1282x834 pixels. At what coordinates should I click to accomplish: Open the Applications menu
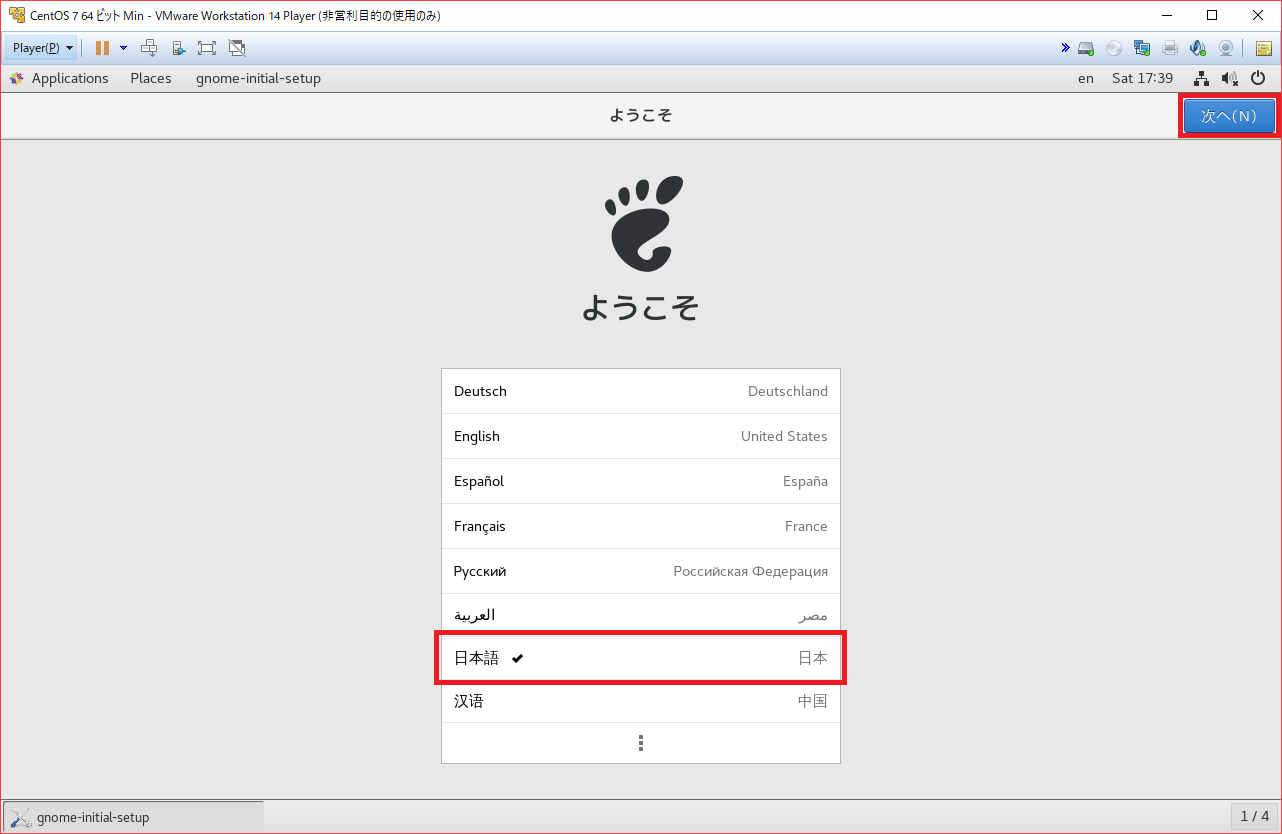click(x=70, y=78)
